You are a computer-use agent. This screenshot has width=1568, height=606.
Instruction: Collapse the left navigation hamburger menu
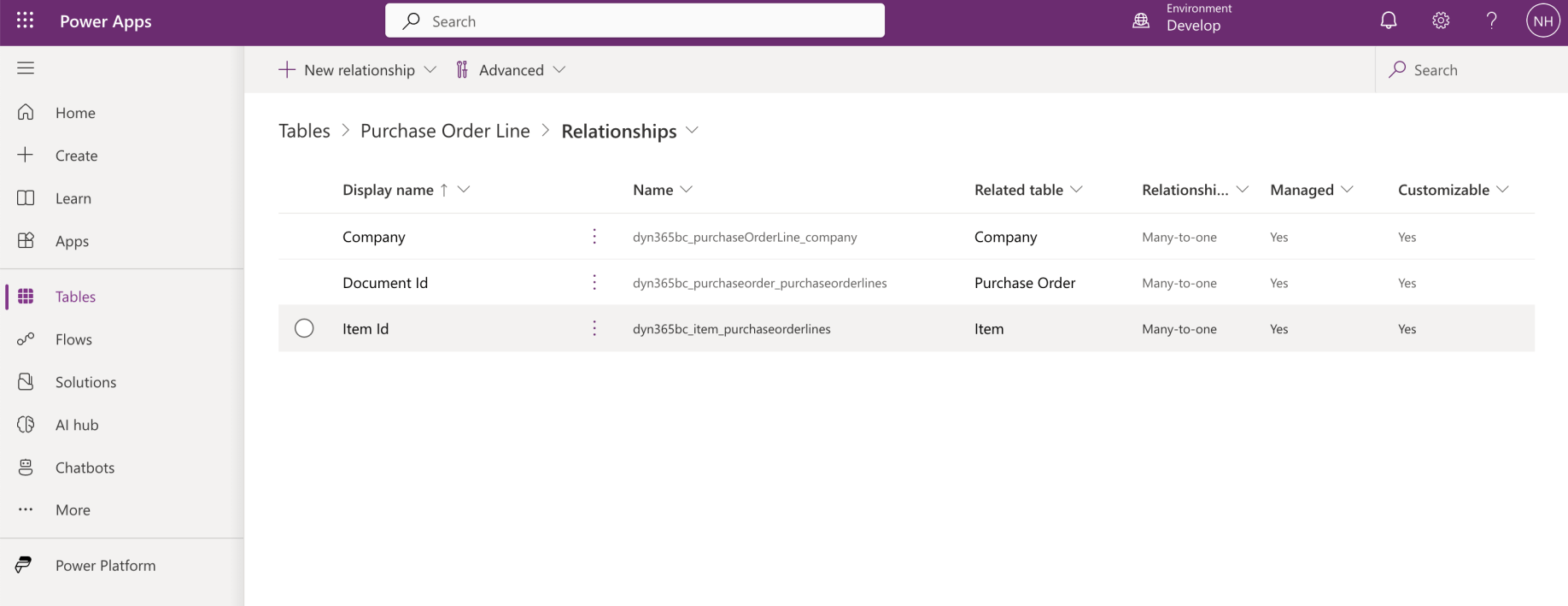point(26,68)
